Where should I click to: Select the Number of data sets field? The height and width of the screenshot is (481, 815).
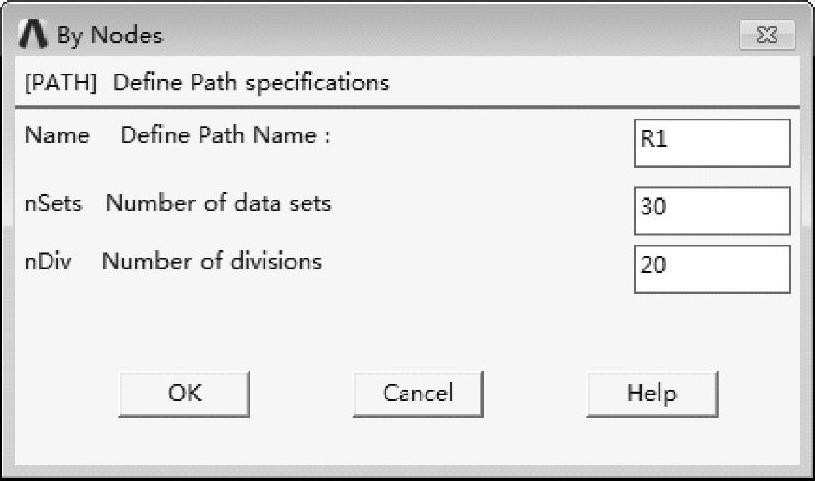711,209
